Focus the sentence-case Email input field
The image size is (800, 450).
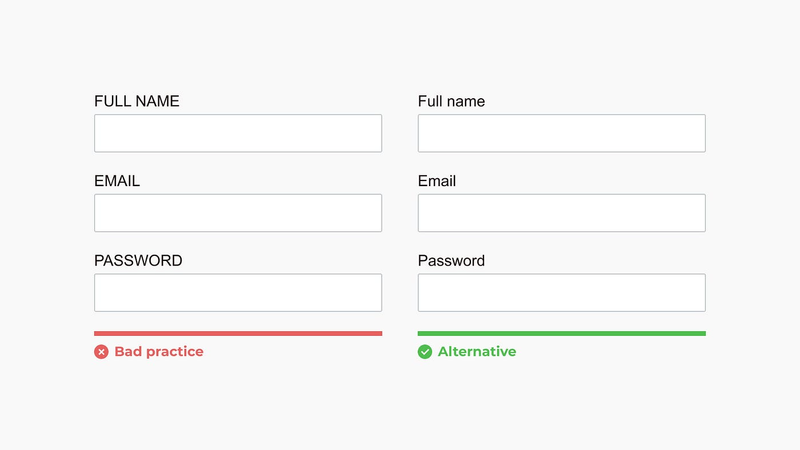click(x=562, y=213)
